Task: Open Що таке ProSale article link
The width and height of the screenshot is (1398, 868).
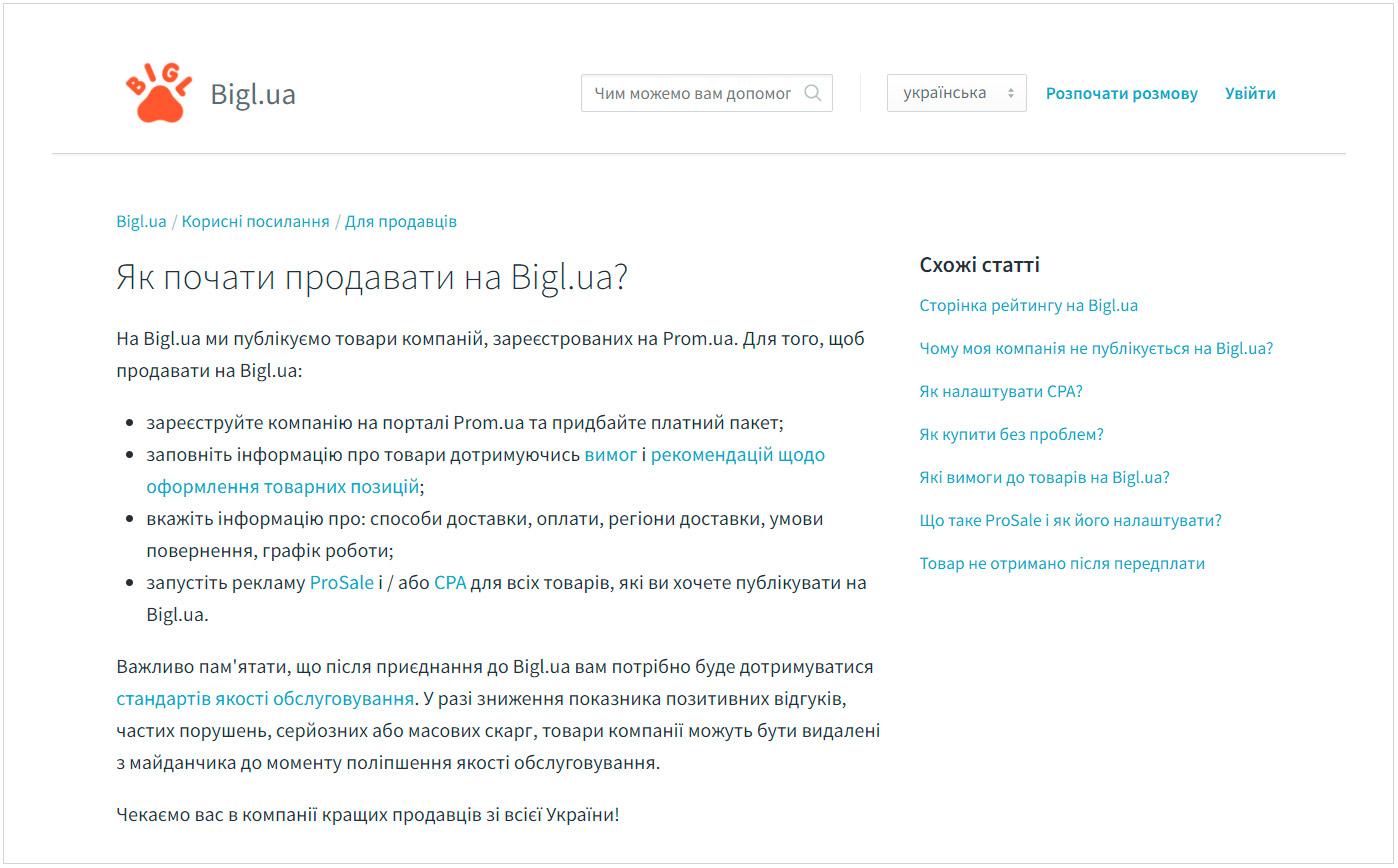Action: [x=1071, y=521]
